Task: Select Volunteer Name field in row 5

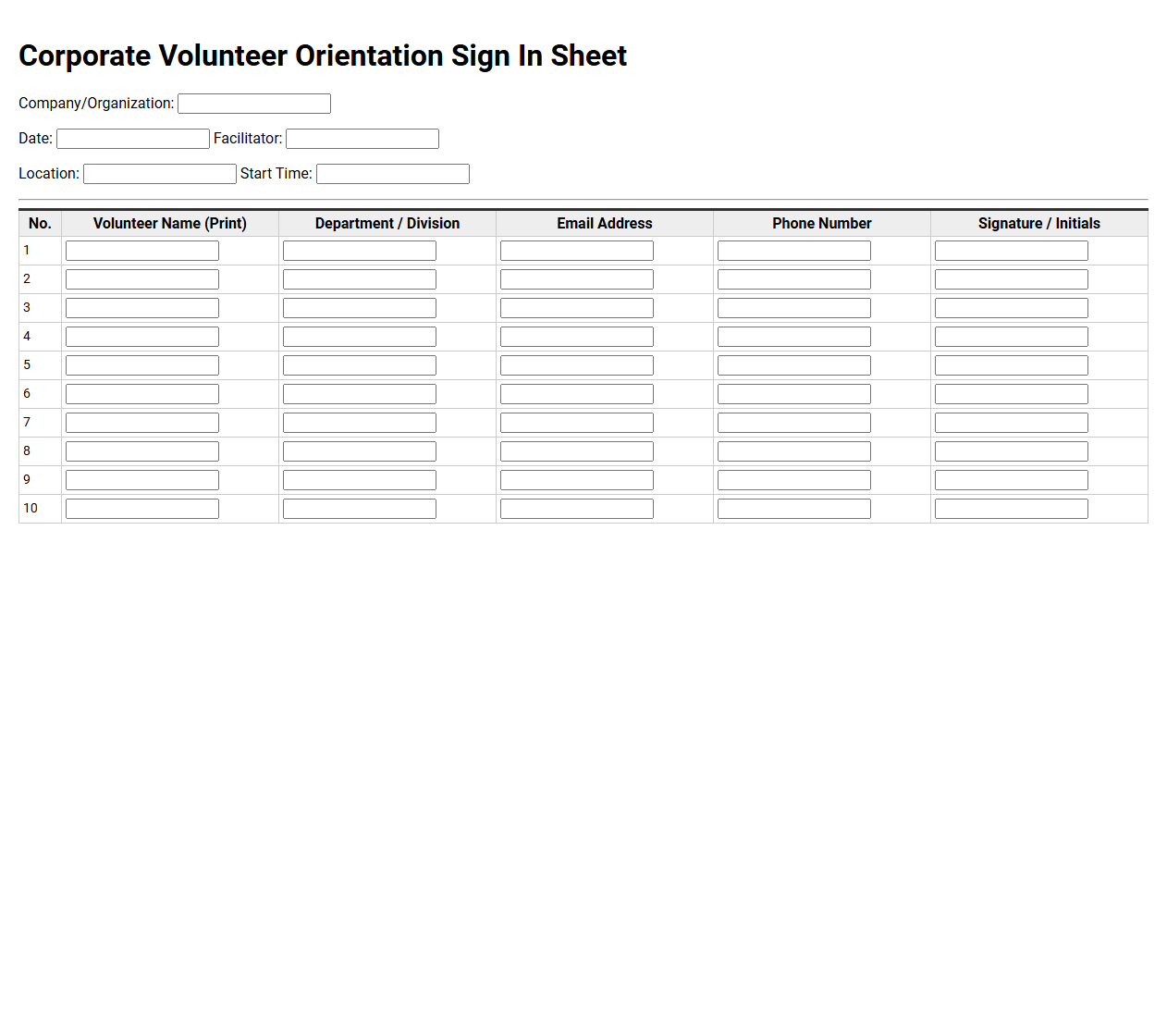Action: tap(142, 365)
